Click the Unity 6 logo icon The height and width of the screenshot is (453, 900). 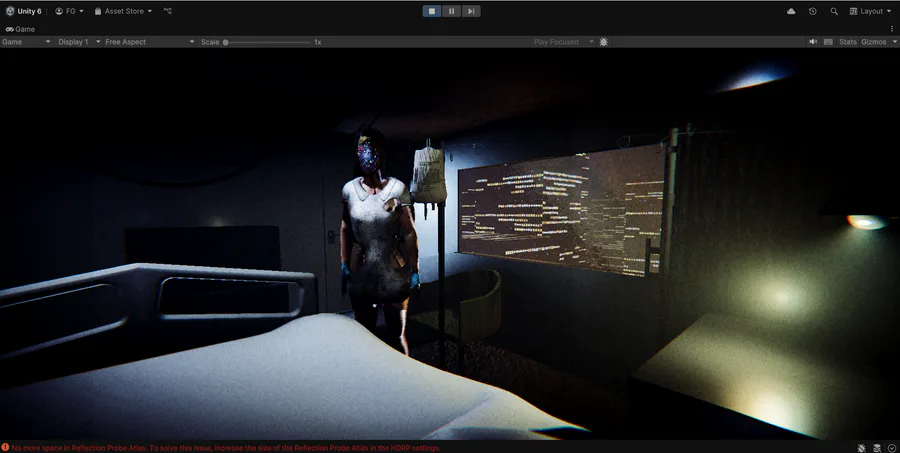(x=10, y=11)
